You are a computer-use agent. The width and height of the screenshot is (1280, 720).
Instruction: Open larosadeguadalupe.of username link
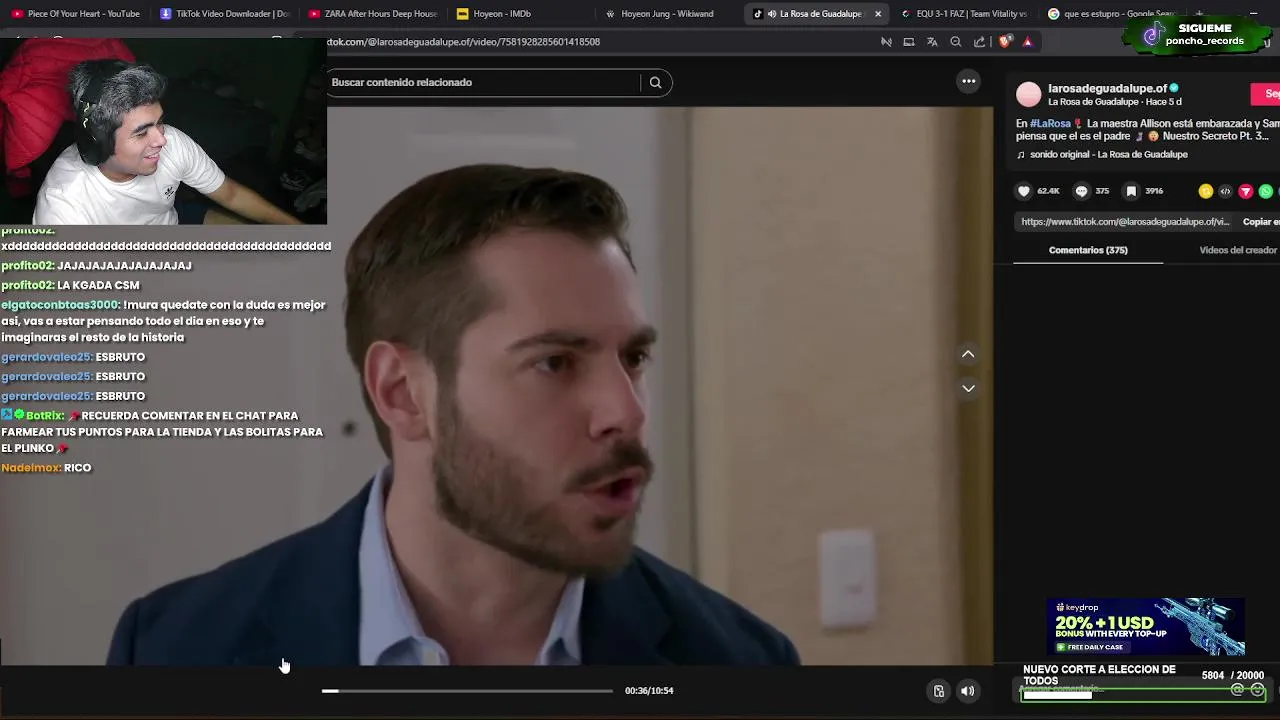(1107, 88)
